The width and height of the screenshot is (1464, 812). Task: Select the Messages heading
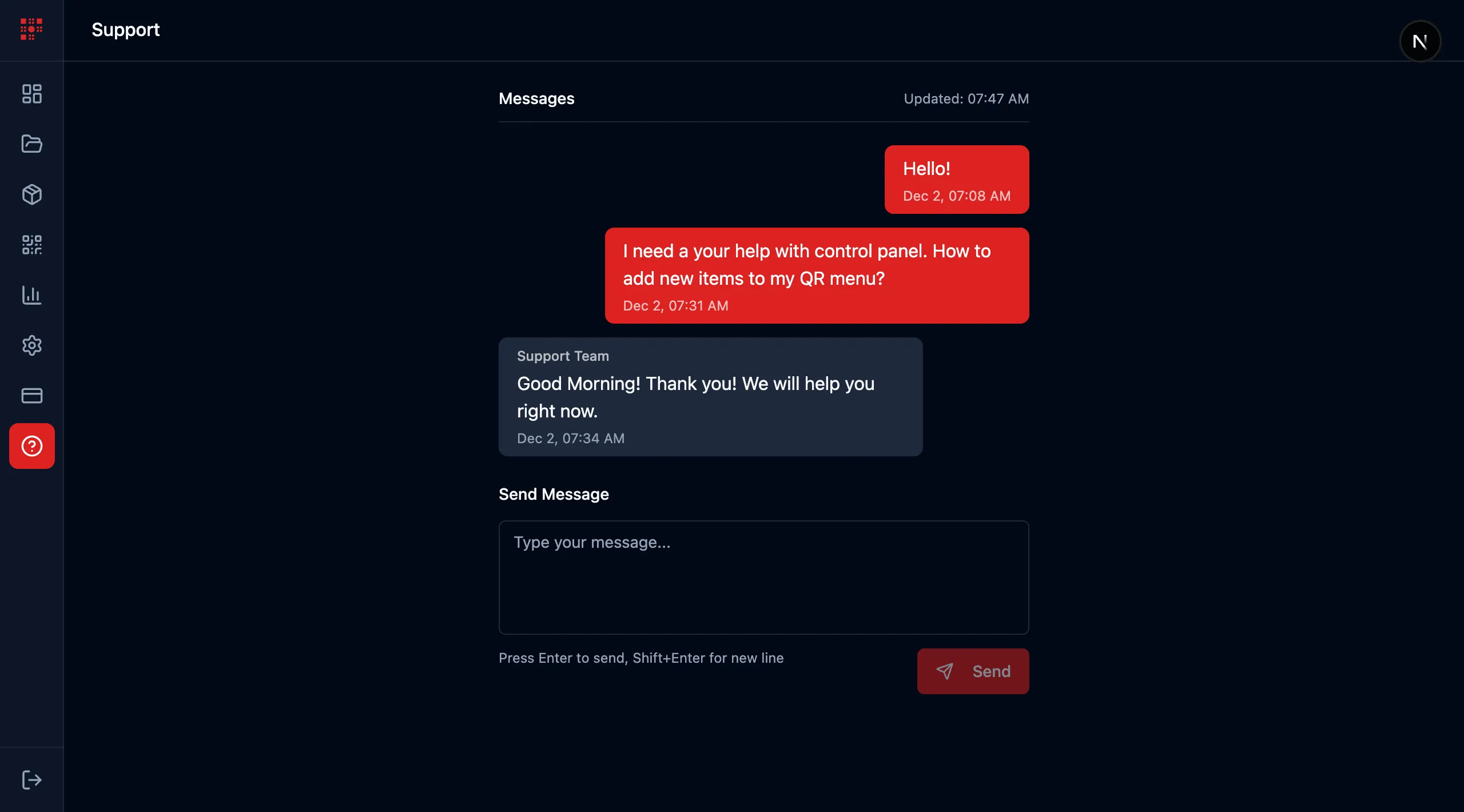[536, 98]
